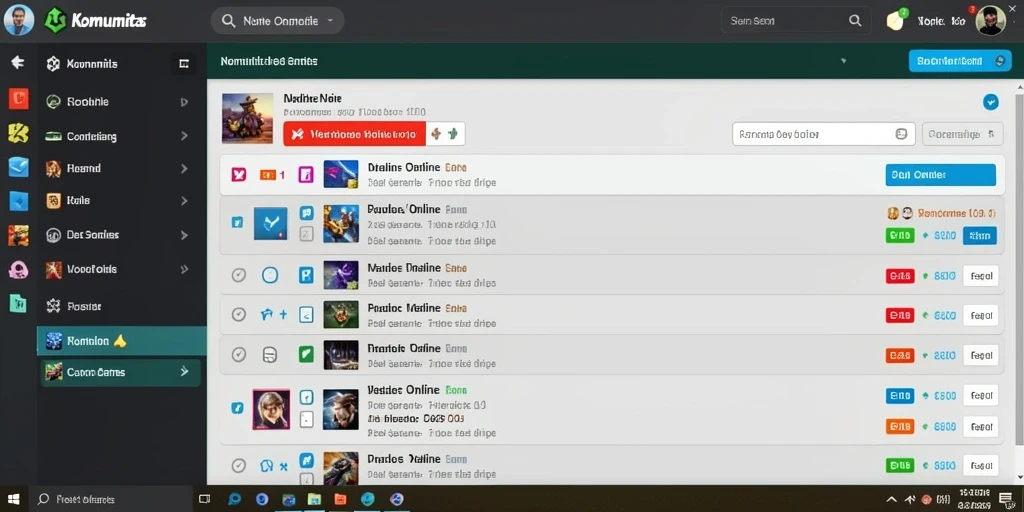
Task: Click the panel layout icon beside Konnmits
Action: point(184,63)
